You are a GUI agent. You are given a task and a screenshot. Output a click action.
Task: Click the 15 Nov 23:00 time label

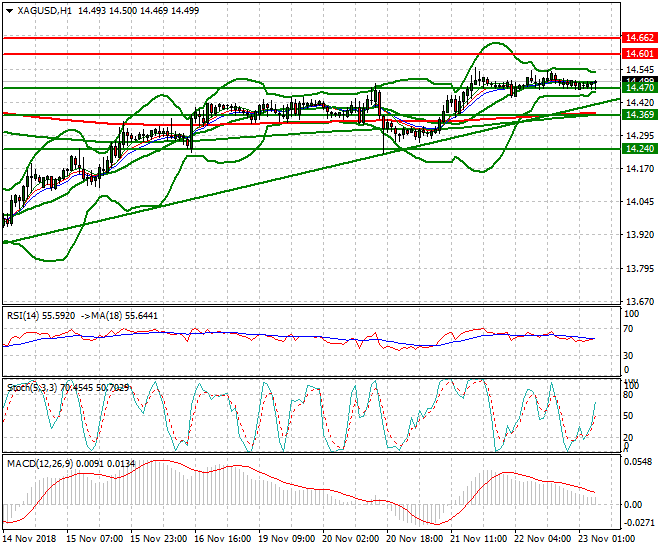pyautogui.click(x=159, y=539)
